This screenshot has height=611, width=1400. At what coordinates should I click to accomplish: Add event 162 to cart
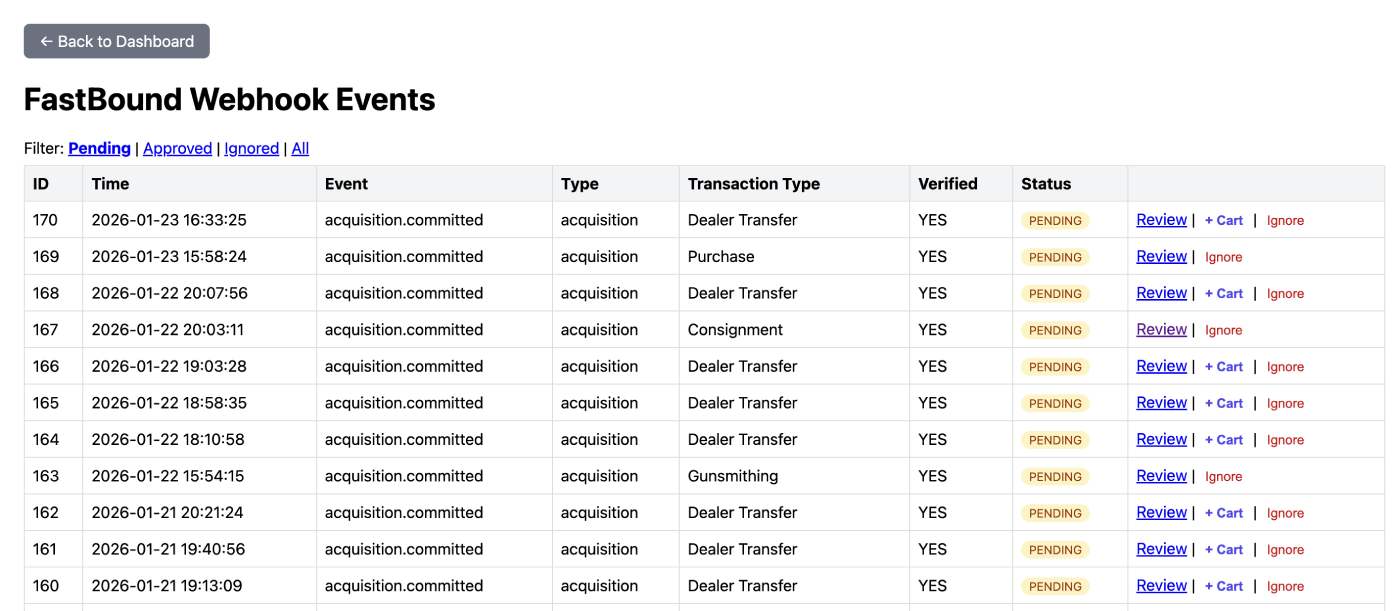point(1224,512)
